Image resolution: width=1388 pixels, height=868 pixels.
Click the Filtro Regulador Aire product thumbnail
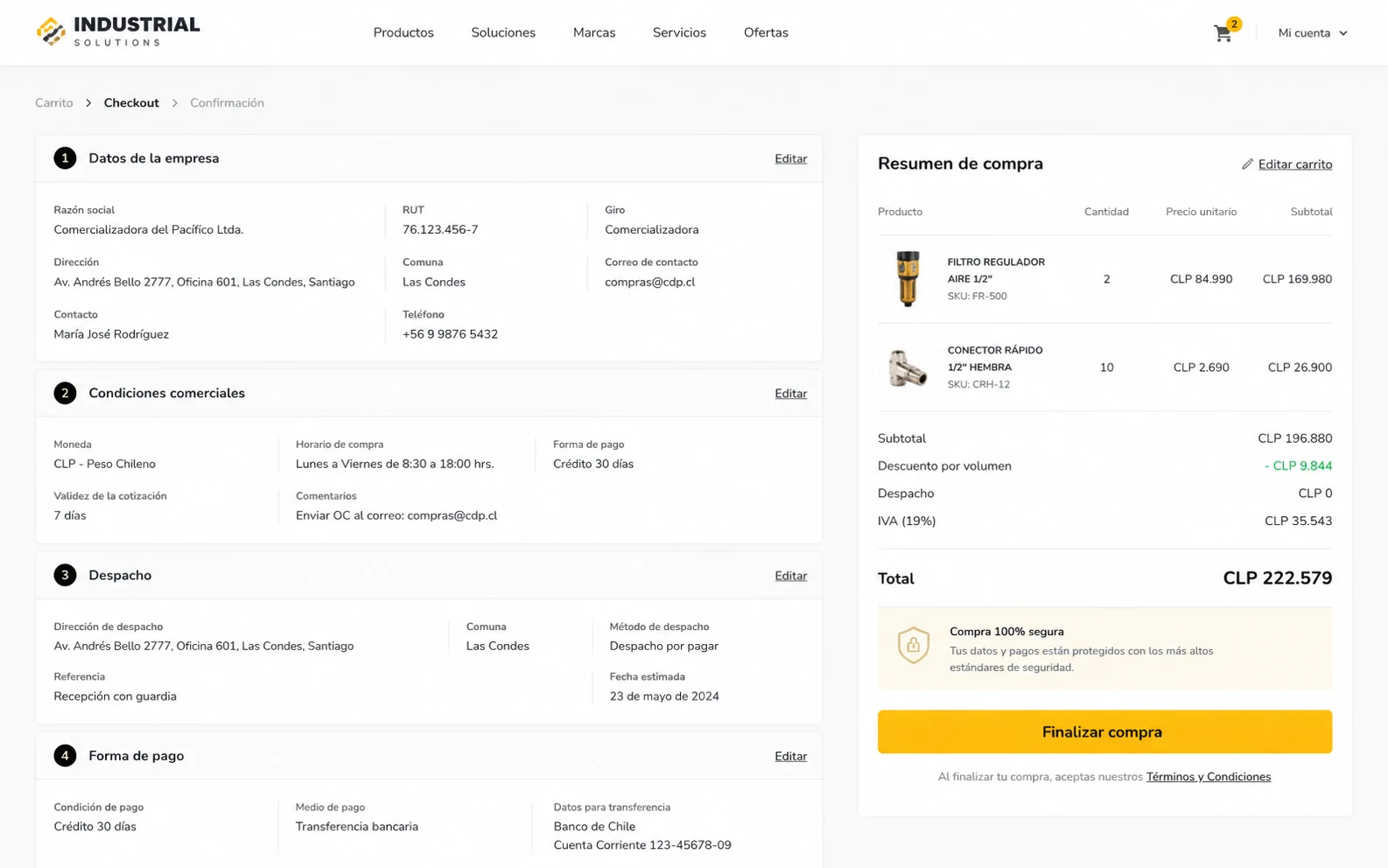click(908, 279)
